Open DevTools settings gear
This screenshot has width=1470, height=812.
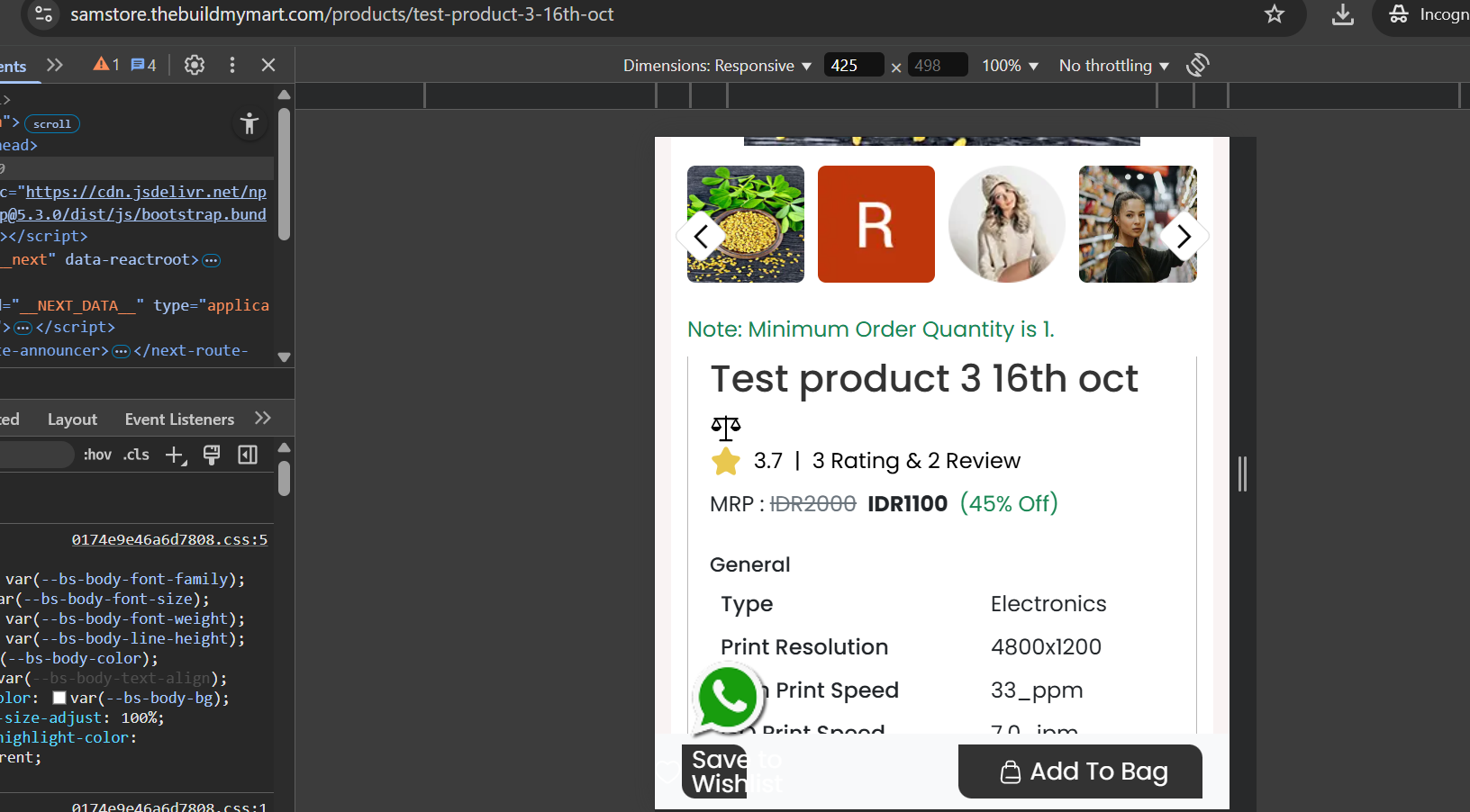tap(195, 65)
